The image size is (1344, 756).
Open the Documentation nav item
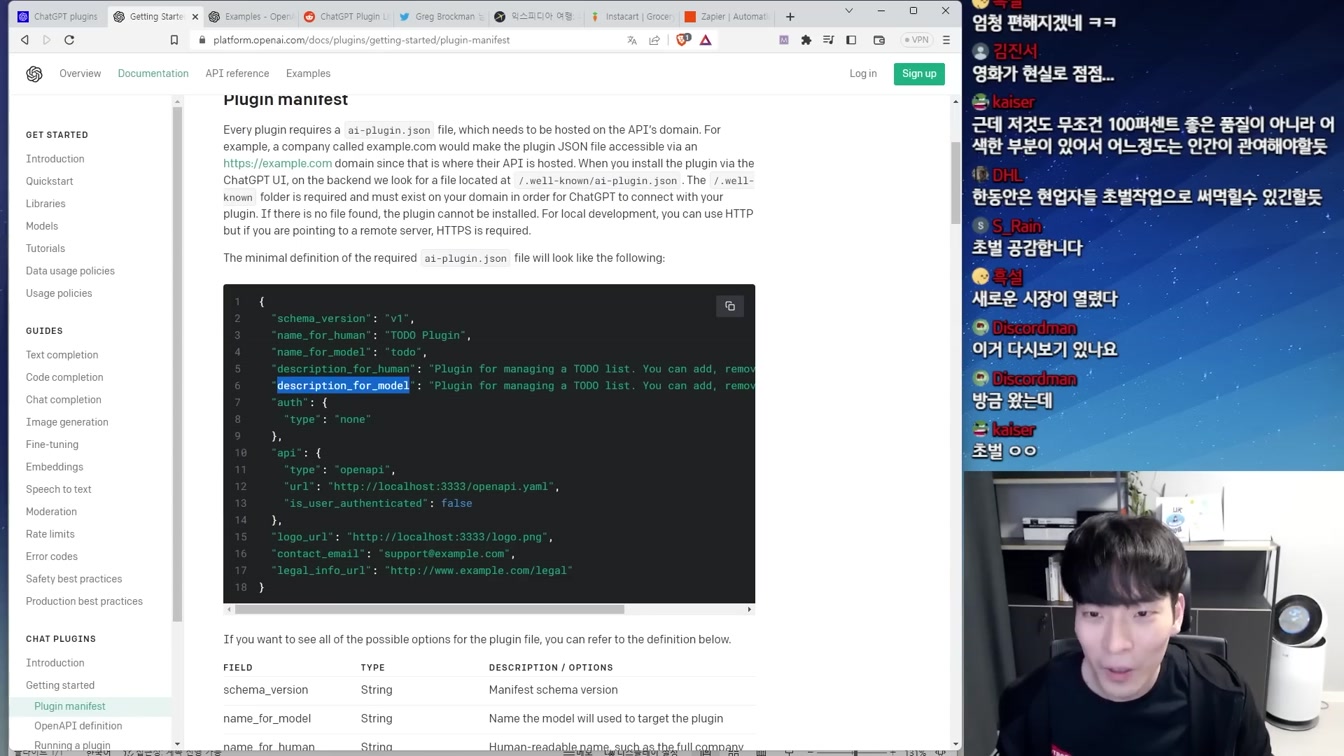[153, 74]
